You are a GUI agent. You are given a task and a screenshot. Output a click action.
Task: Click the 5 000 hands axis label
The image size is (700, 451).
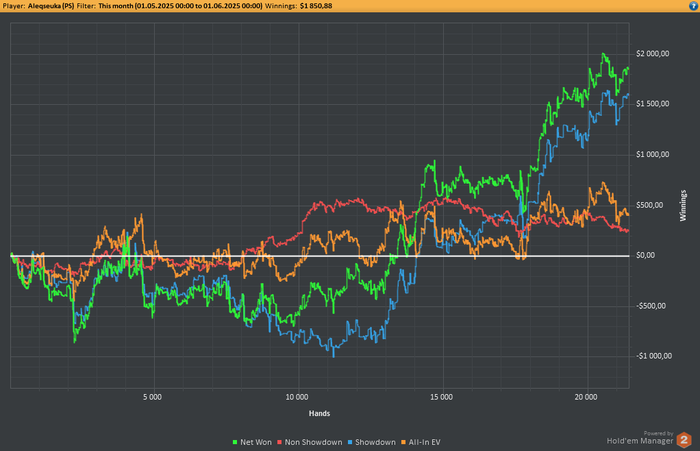tap(152, 397)
